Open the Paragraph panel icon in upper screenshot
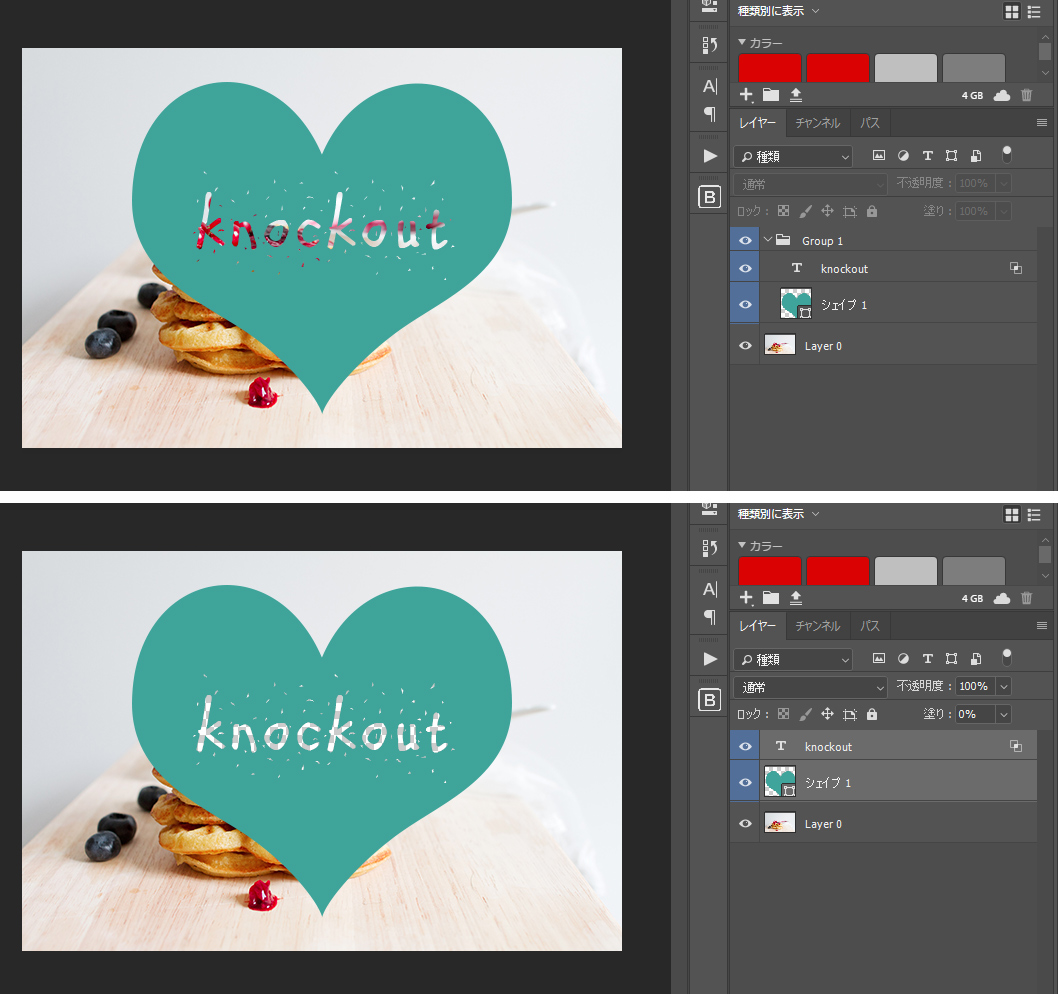 point(710,114)
